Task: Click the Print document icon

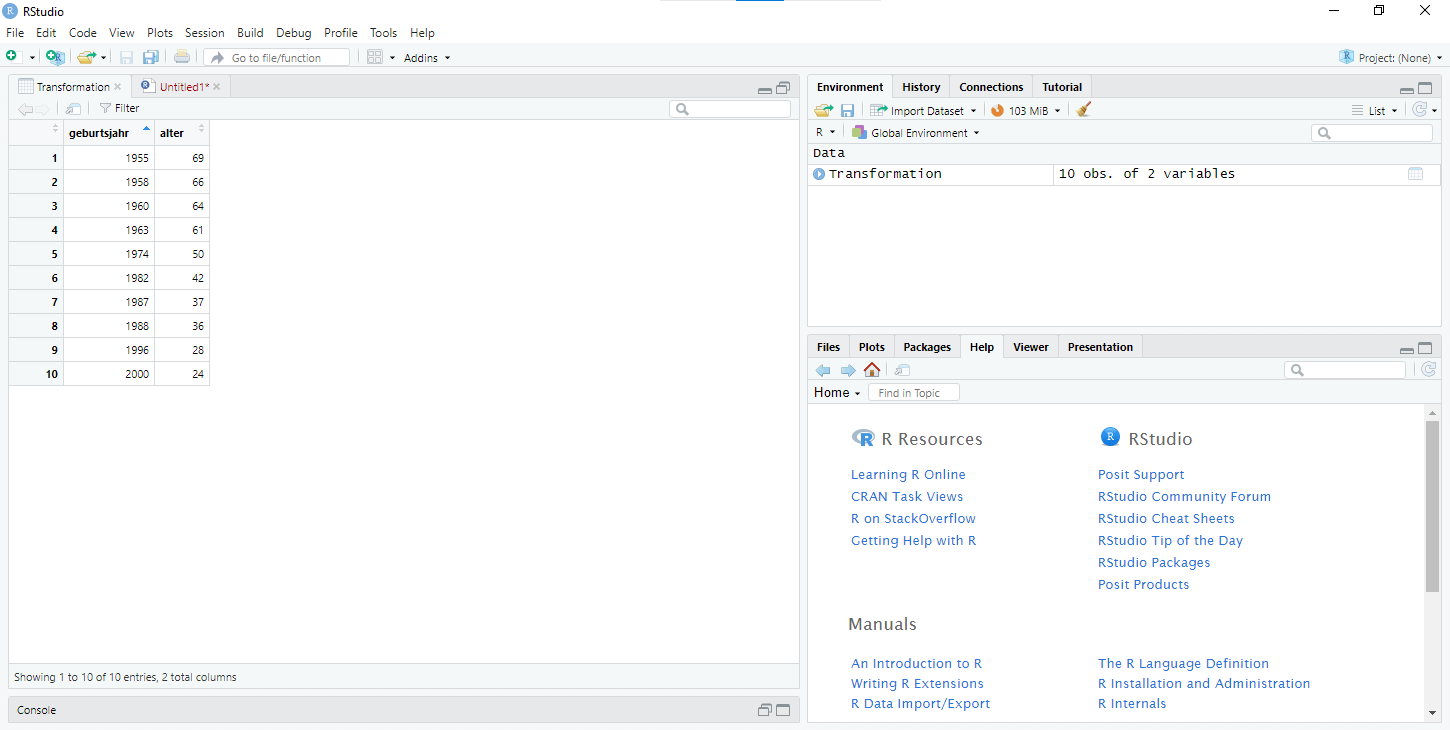Action: (182, 57)
